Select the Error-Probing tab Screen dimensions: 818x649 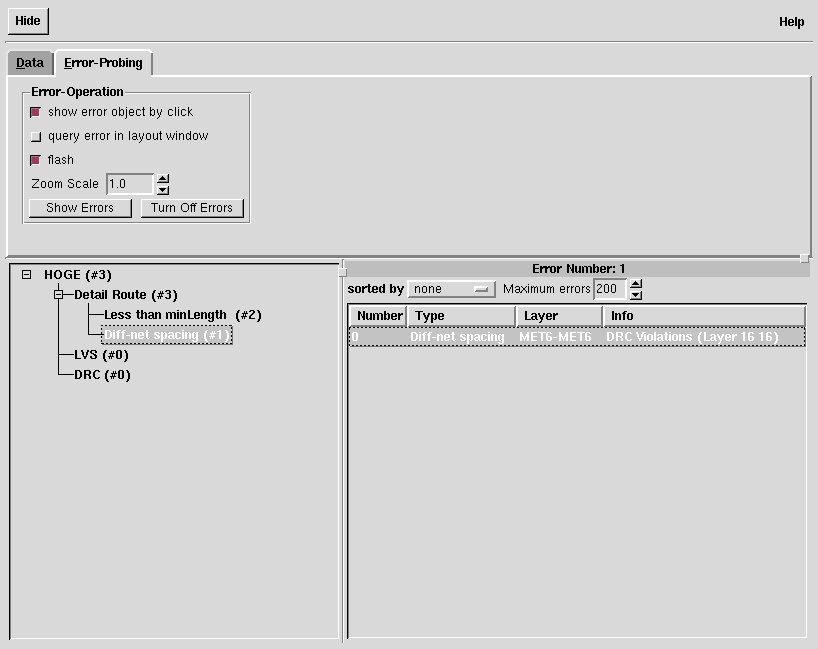[x=103, y=63]
